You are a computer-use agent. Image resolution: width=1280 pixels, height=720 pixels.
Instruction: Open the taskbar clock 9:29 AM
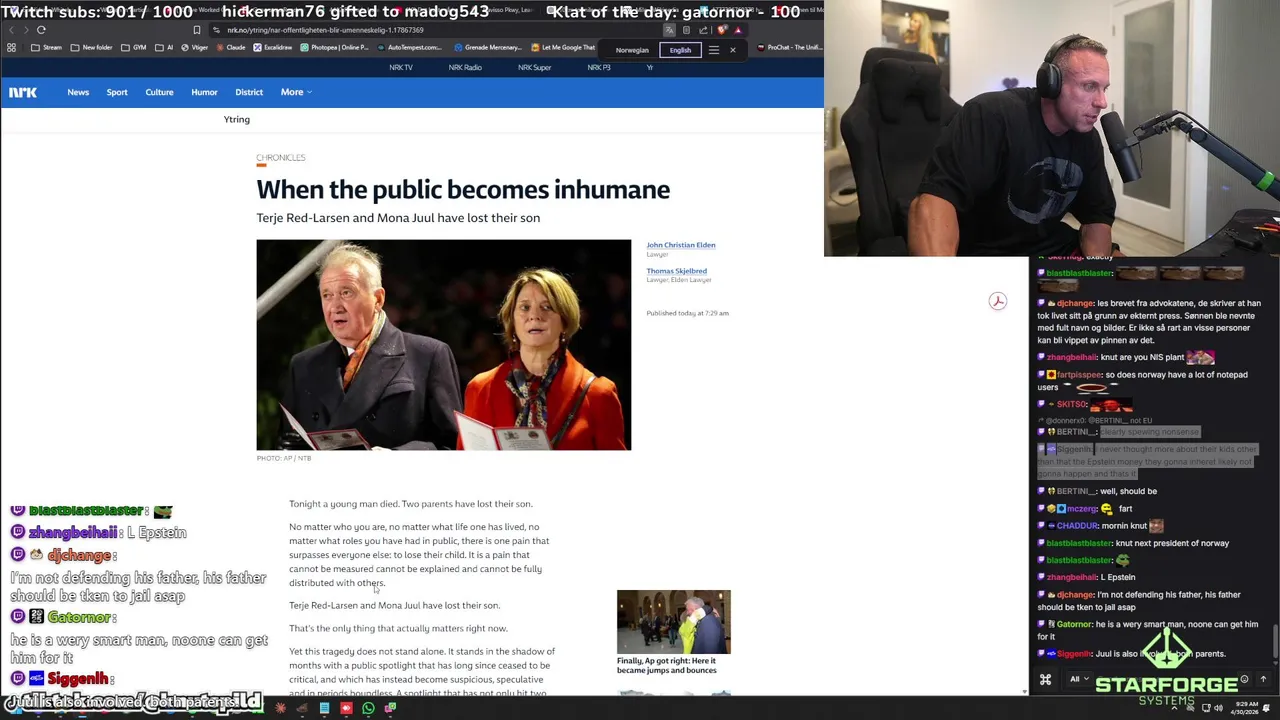[x=1246, y=708]
